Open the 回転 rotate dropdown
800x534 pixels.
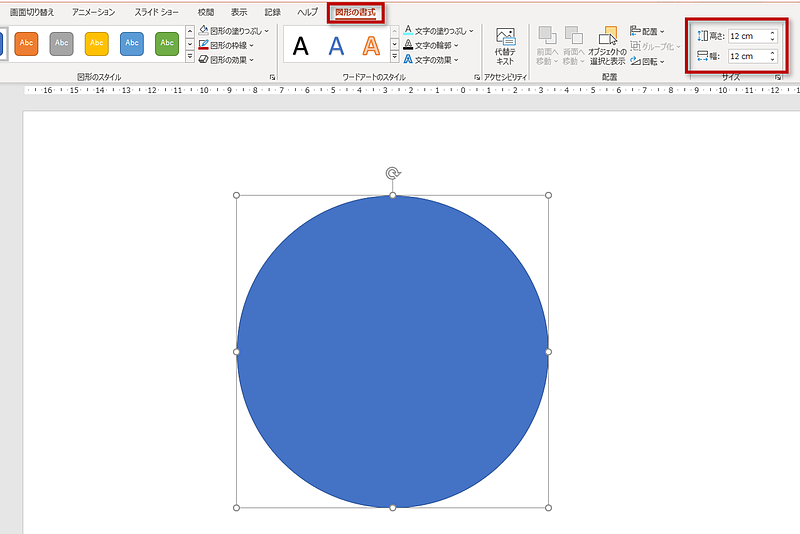pos(647,61)
